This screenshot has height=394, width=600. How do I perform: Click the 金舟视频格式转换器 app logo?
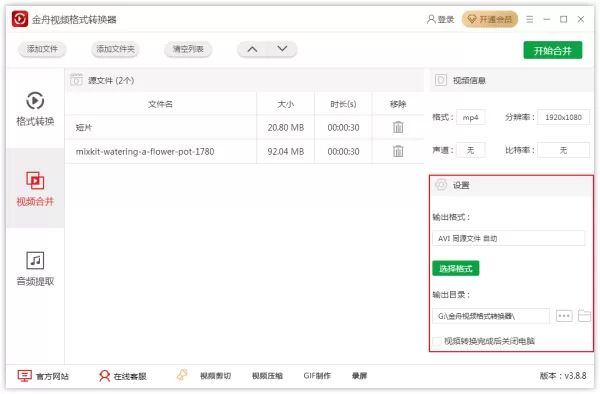[x=20, y=19]
